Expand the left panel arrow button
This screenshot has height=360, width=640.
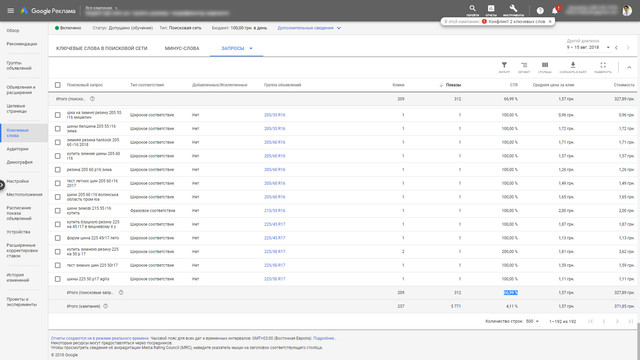2,185
